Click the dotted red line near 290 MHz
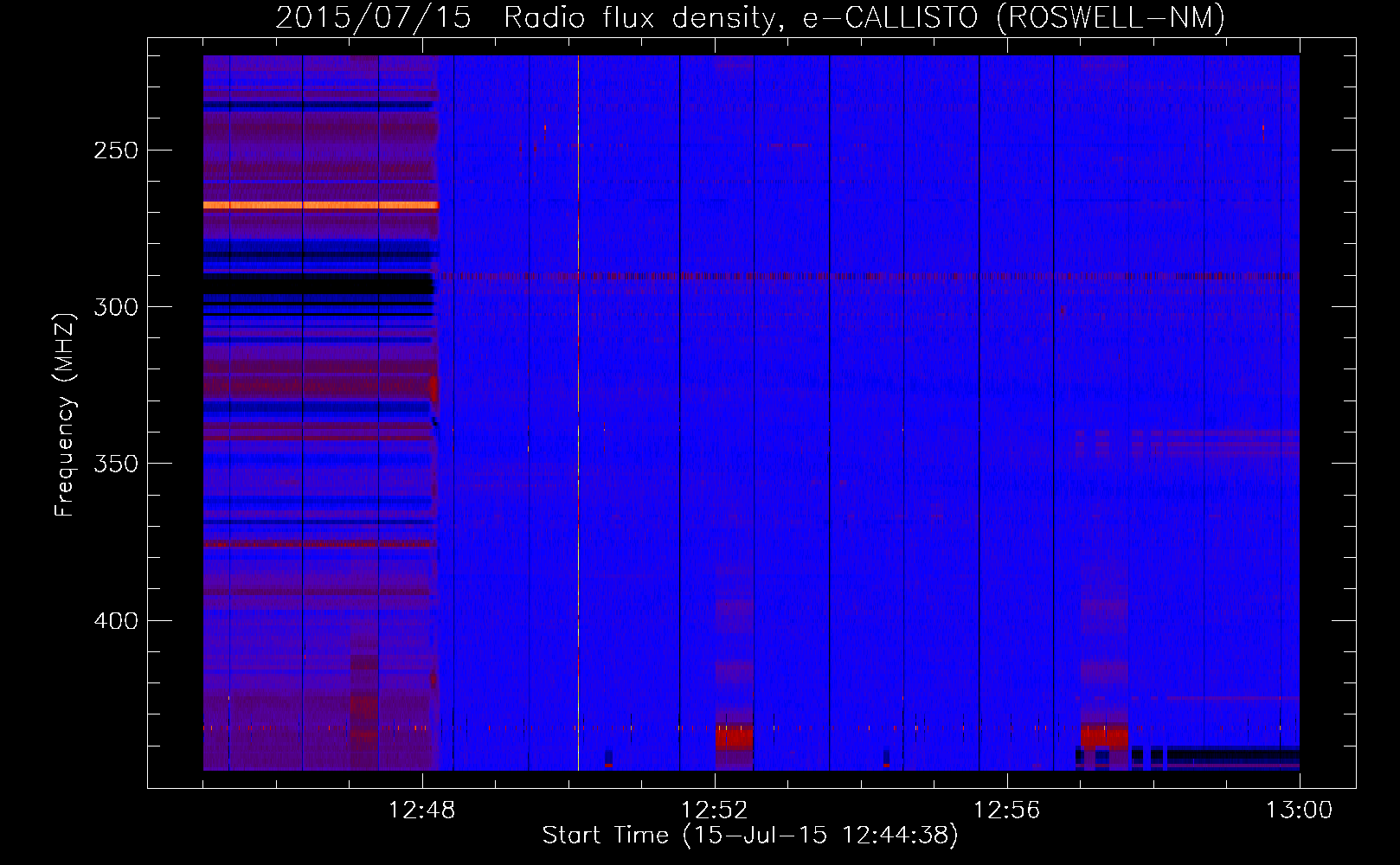Viewport: 1400px width, 865px height. pos(870,277)
